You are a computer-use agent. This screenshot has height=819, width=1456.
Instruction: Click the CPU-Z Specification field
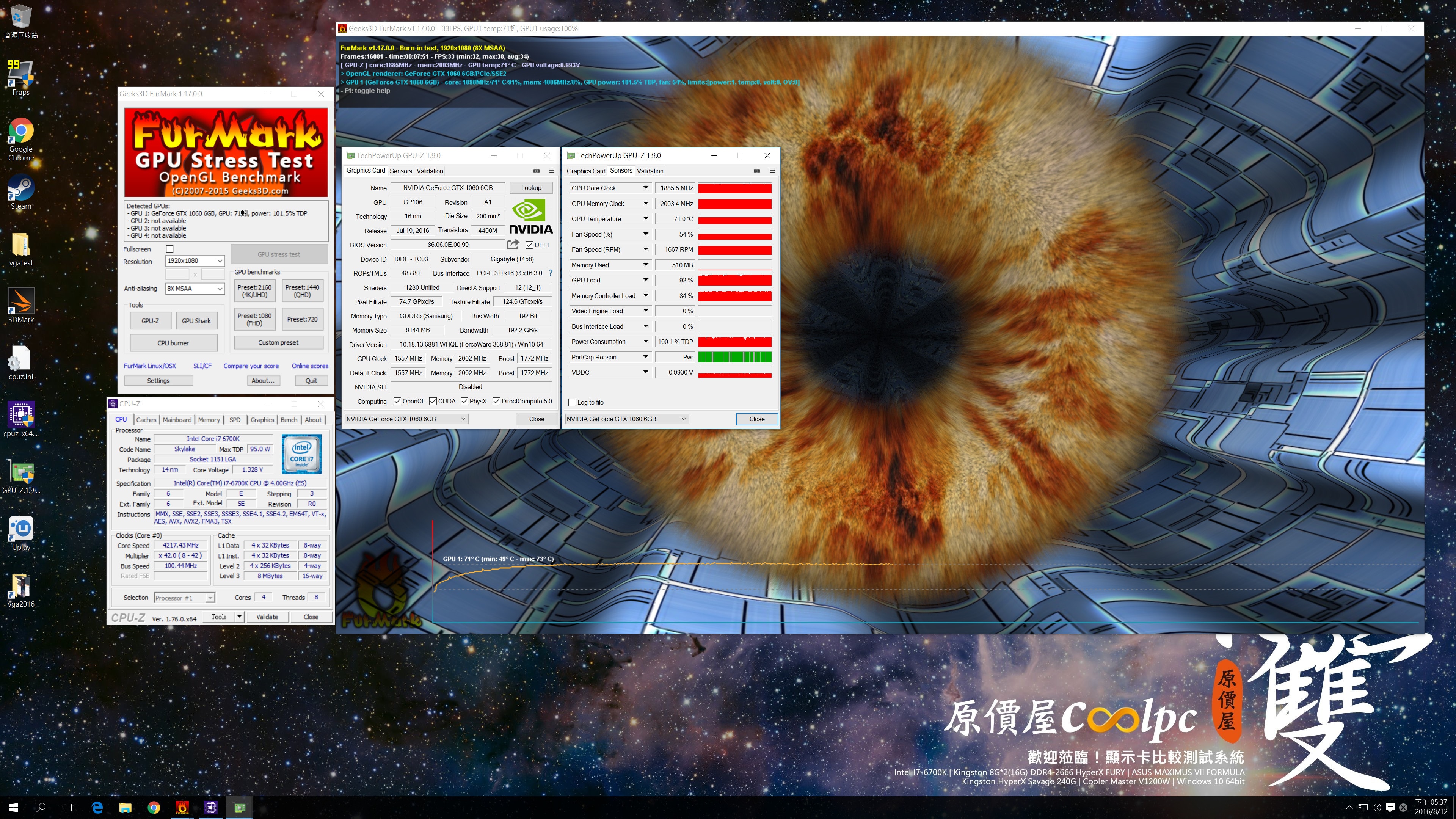[240, 483]
